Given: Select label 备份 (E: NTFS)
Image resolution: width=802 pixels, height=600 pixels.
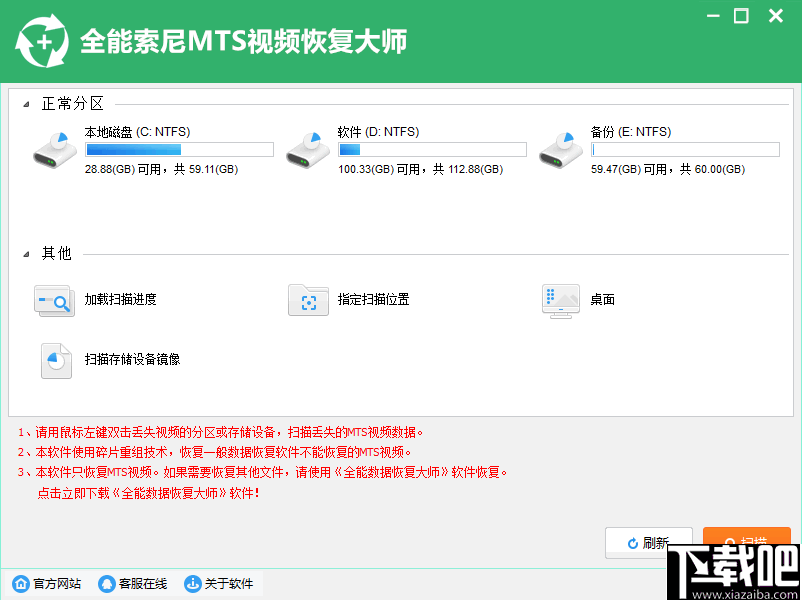Looking at the screenshot, I should point(631,132).
